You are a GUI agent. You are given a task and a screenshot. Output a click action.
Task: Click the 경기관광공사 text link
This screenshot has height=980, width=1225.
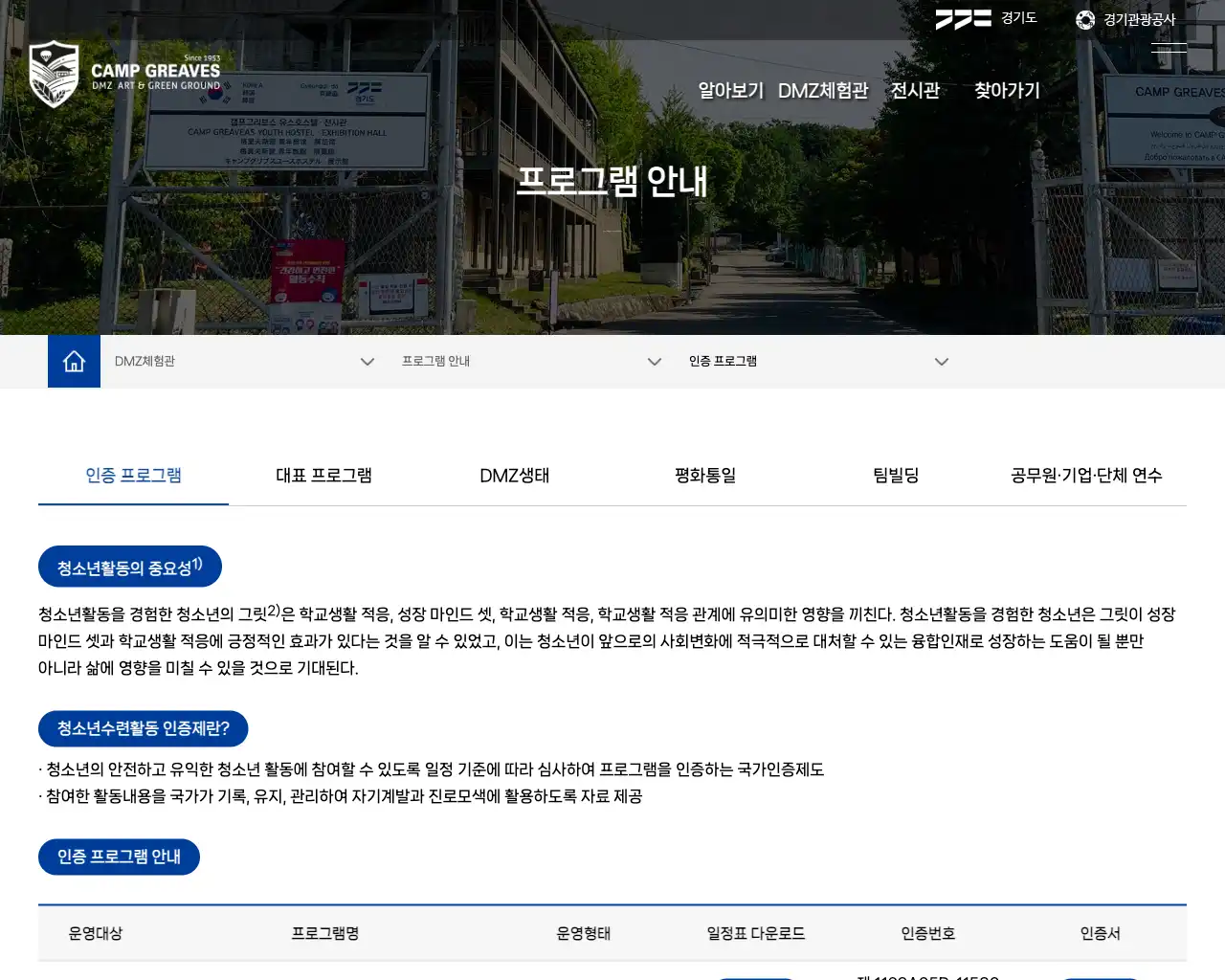[x=1139, y=19]
